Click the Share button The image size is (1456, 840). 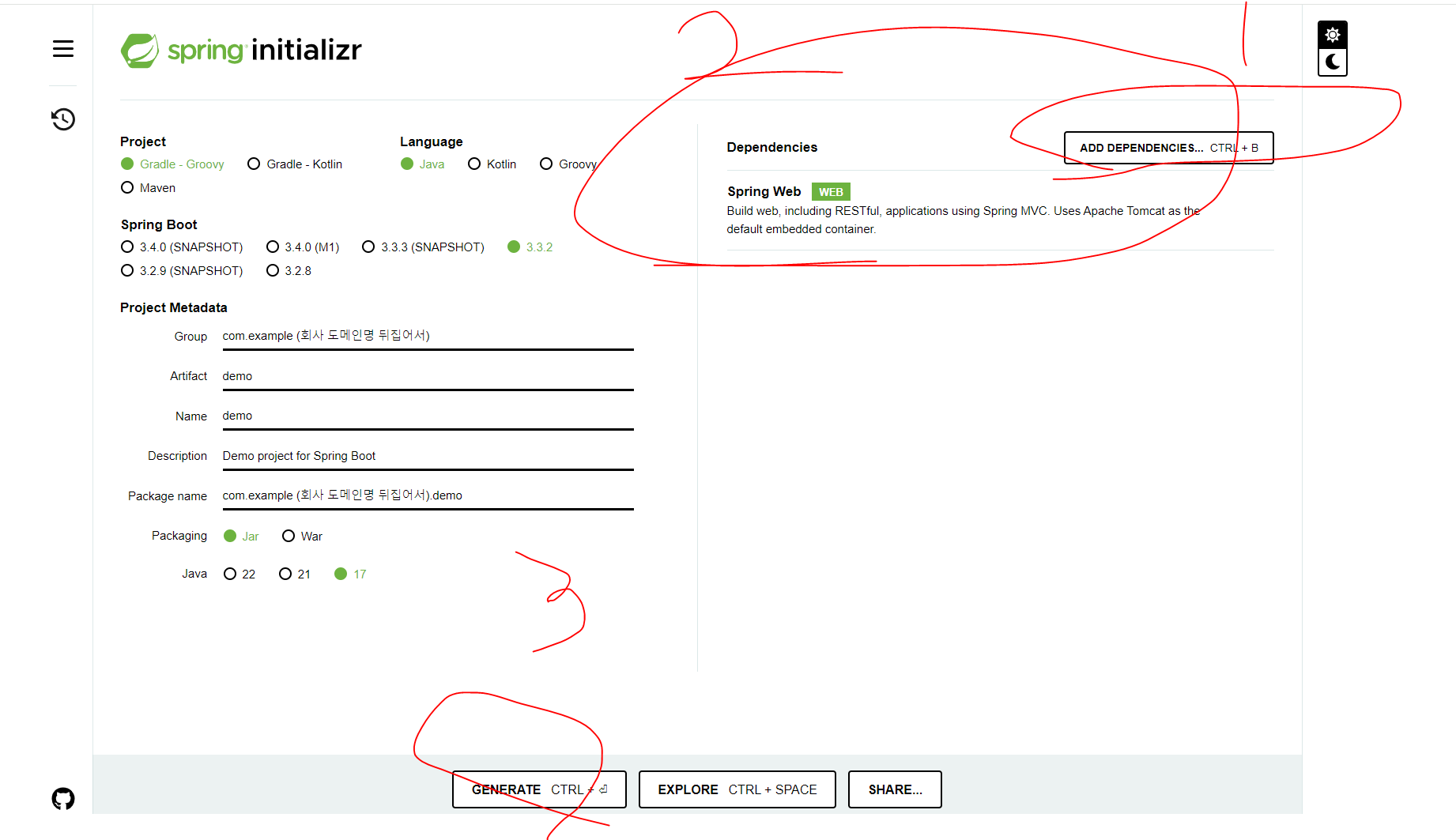pyautogui.click(x=895, y=789)
